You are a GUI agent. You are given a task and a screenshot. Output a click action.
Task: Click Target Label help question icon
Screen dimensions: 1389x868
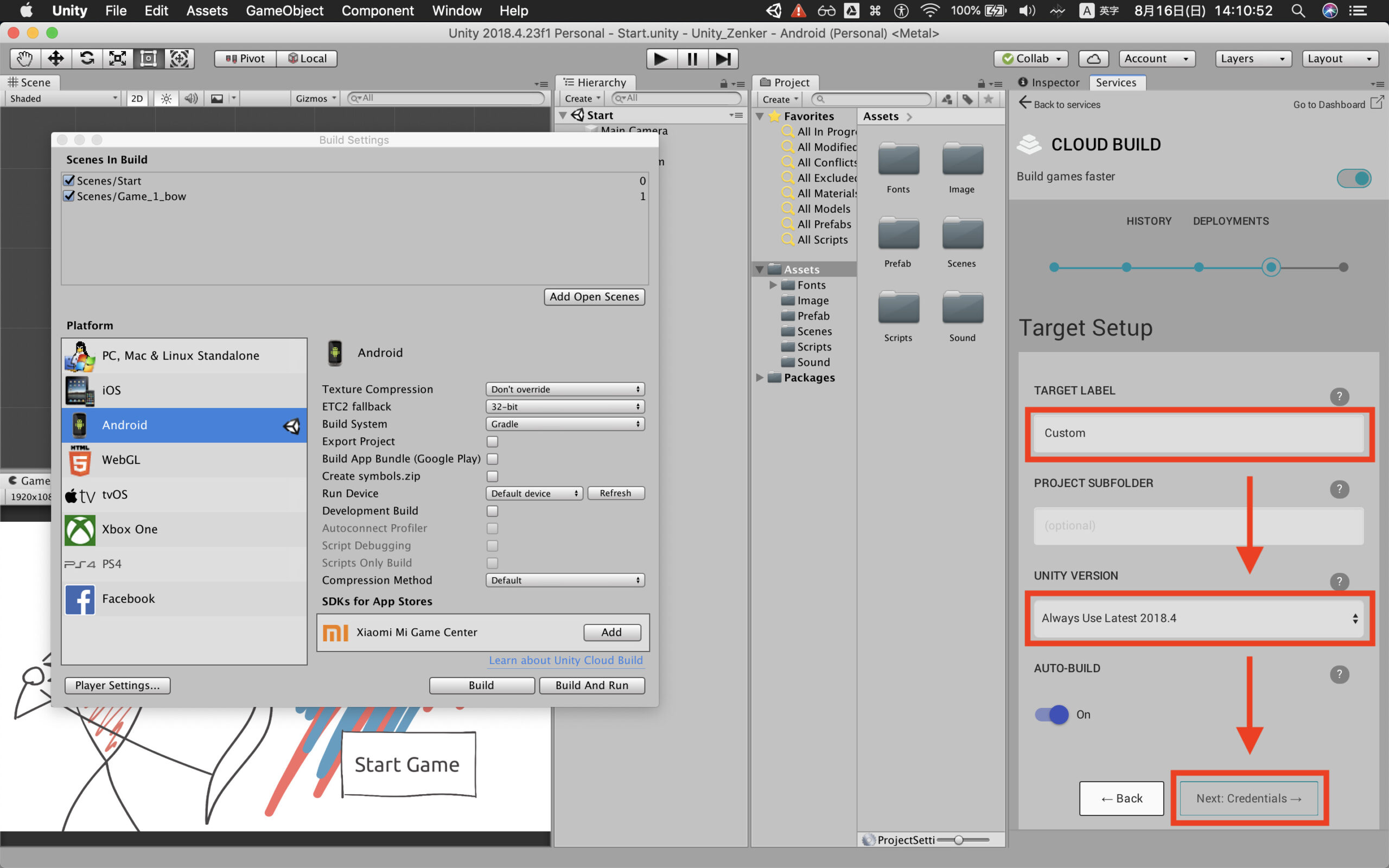[1340, 396]
